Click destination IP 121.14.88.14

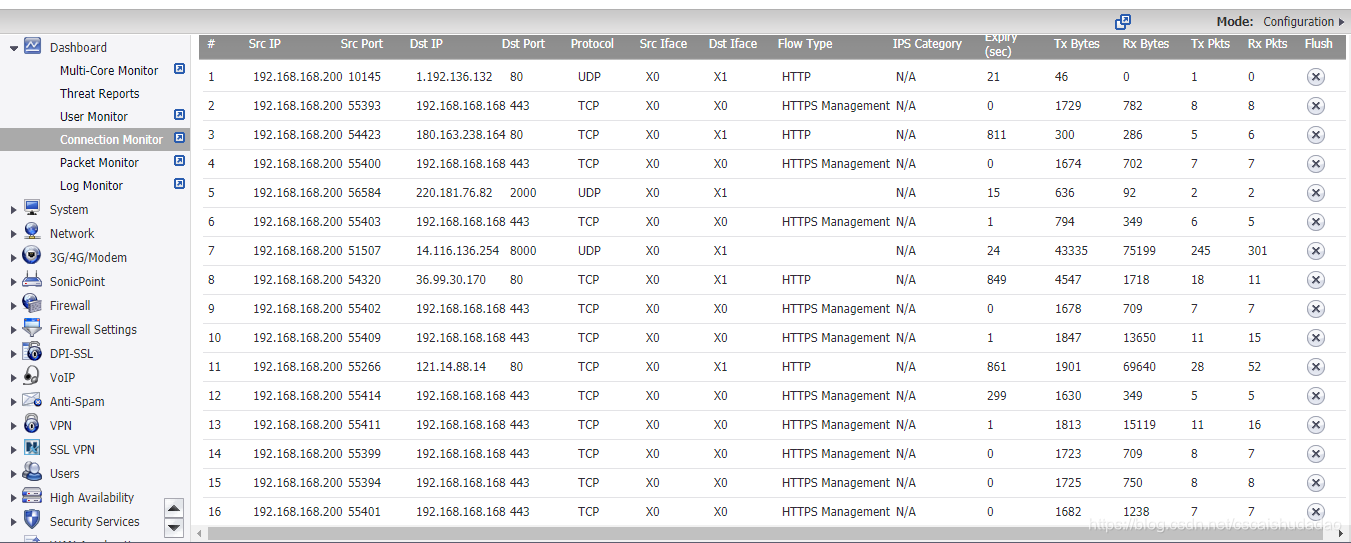(x=451, y=367)
